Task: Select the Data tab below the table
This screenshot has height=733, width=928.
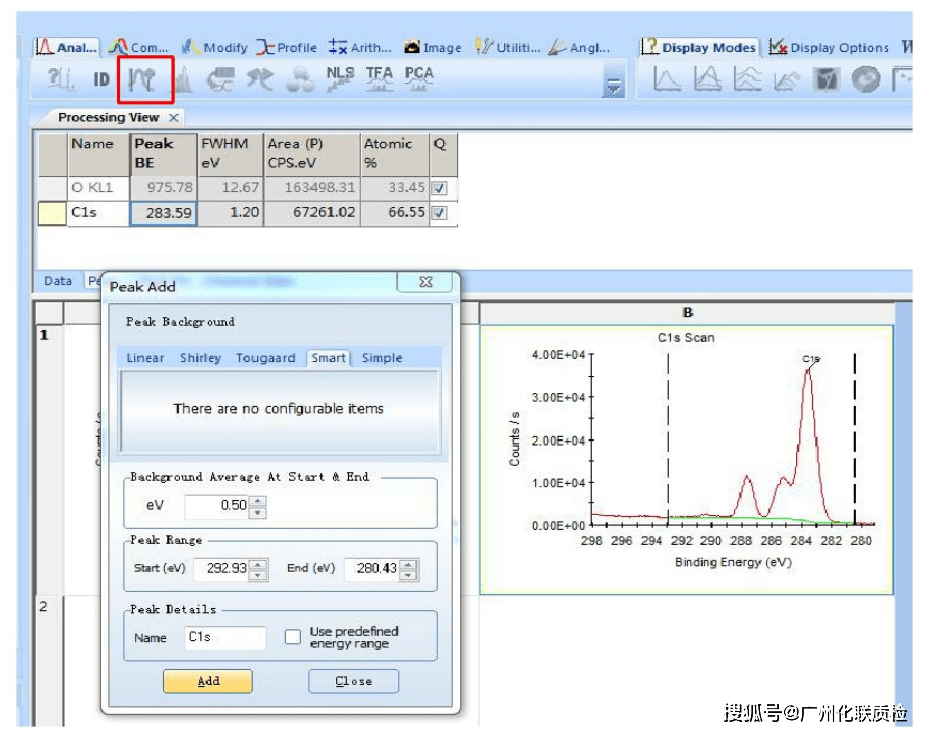Action: point(58,281)
